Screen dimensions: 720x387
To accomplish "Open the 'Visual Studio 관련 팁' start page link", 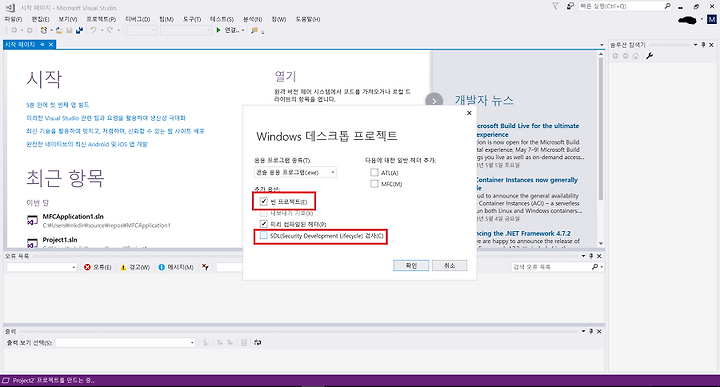I will [106, 118].
